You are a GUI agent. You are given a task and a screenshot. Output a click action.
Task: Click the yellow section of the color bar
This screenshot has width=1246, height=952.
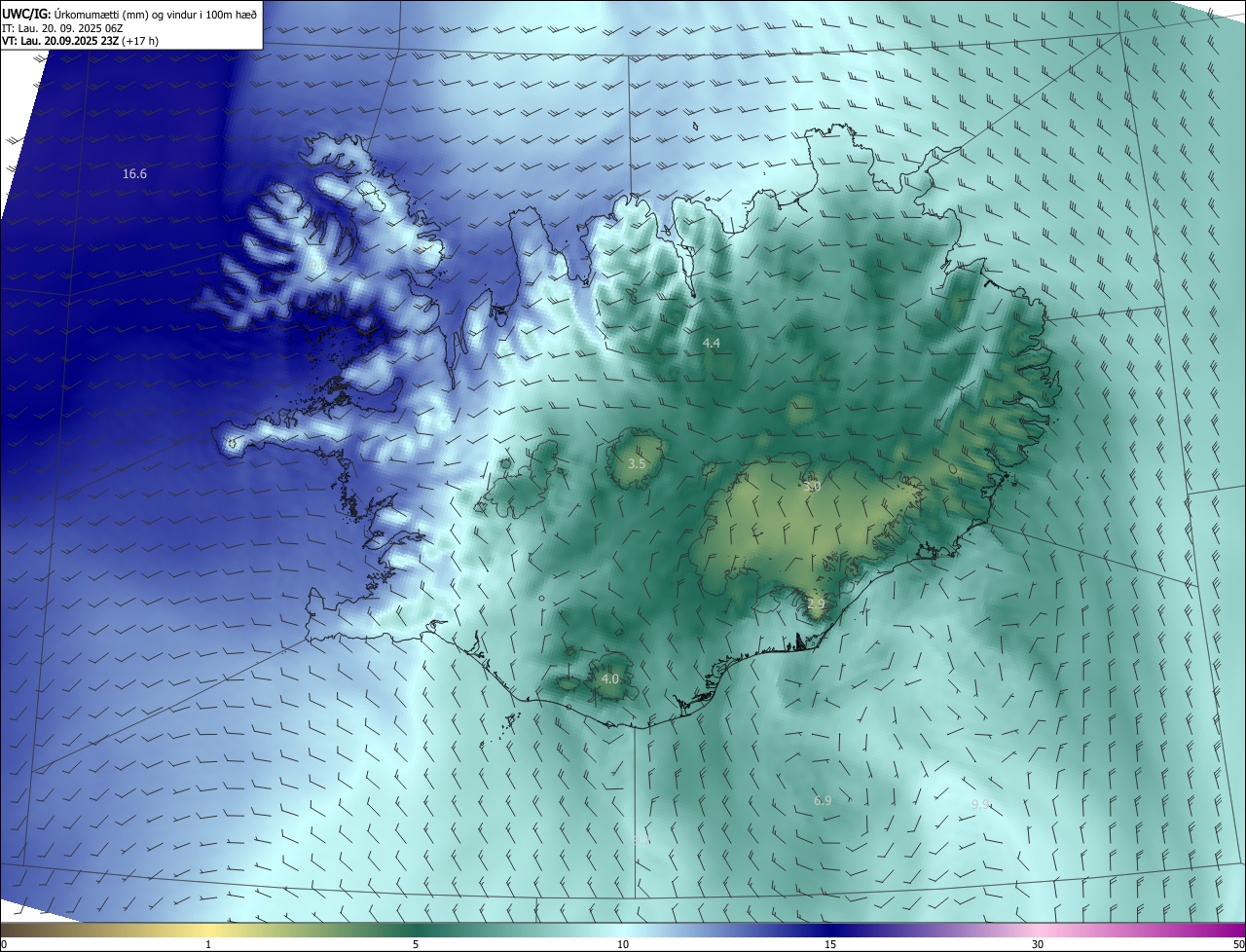pos(209,930)
